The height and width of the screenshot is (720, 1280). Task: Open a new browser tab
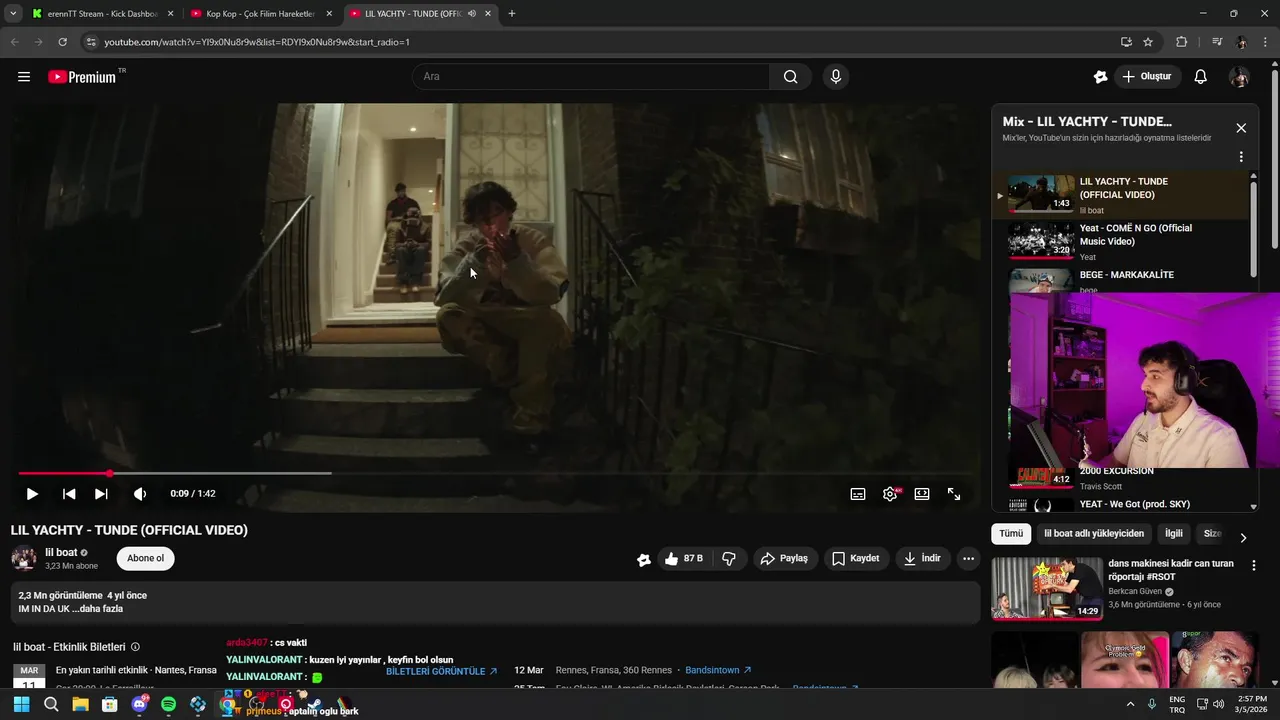pyautogui.click(x=512, y=14)
